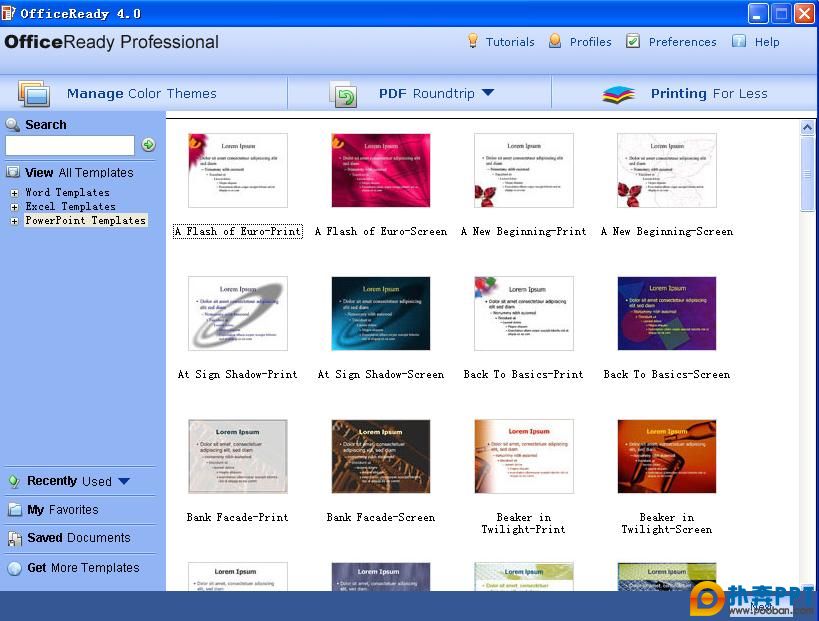Click the green search go button
The height and width of the screenshot is (621, 819).
pyautogui.click(x=148, y=145)
